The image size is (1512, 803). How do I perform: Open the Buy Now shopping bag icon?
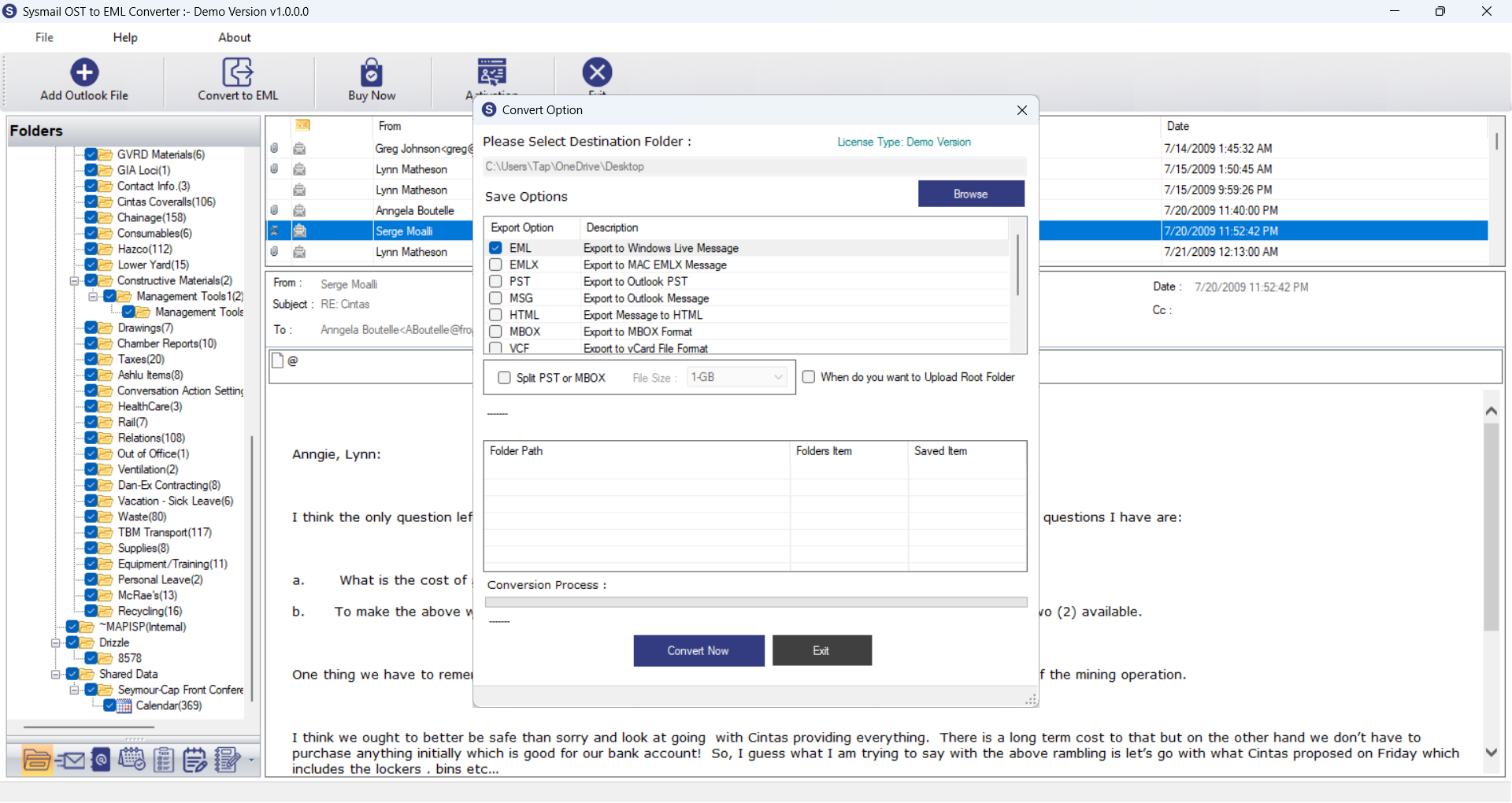pyautogui.click(x=372, y=72)
